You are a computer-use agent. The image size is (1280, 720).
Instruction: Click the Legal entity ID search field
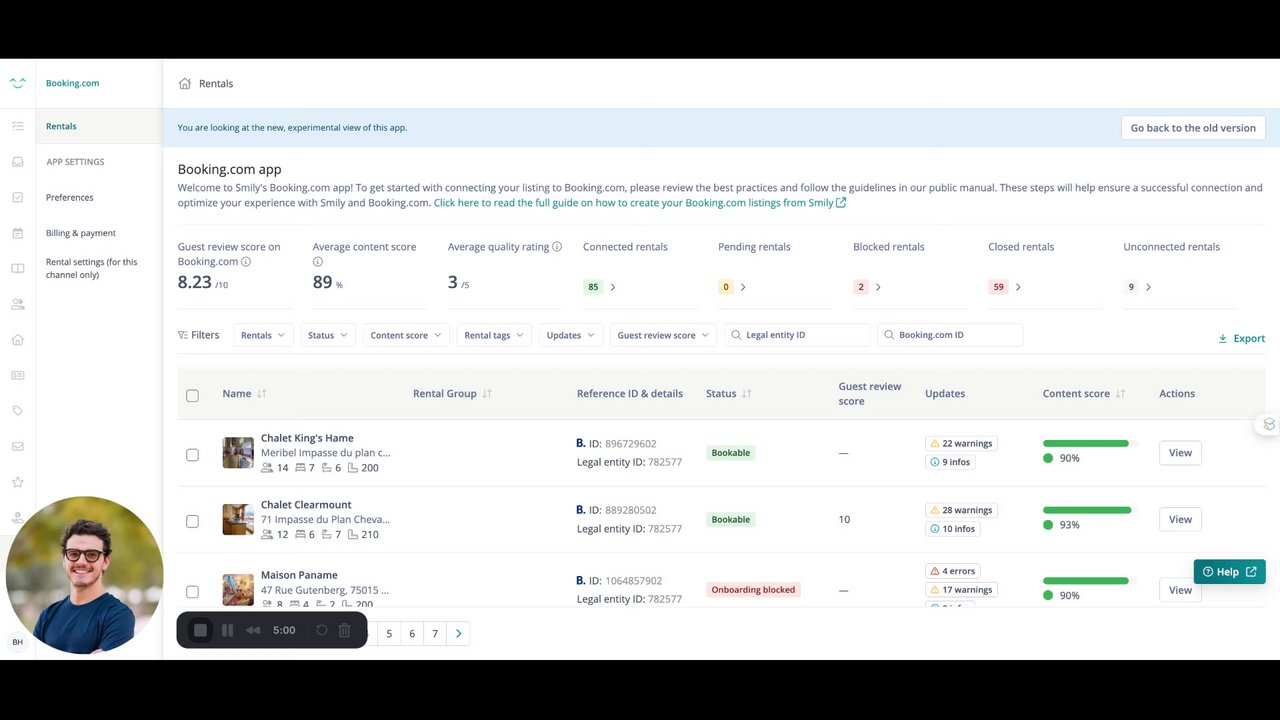[x=797, y=335]
